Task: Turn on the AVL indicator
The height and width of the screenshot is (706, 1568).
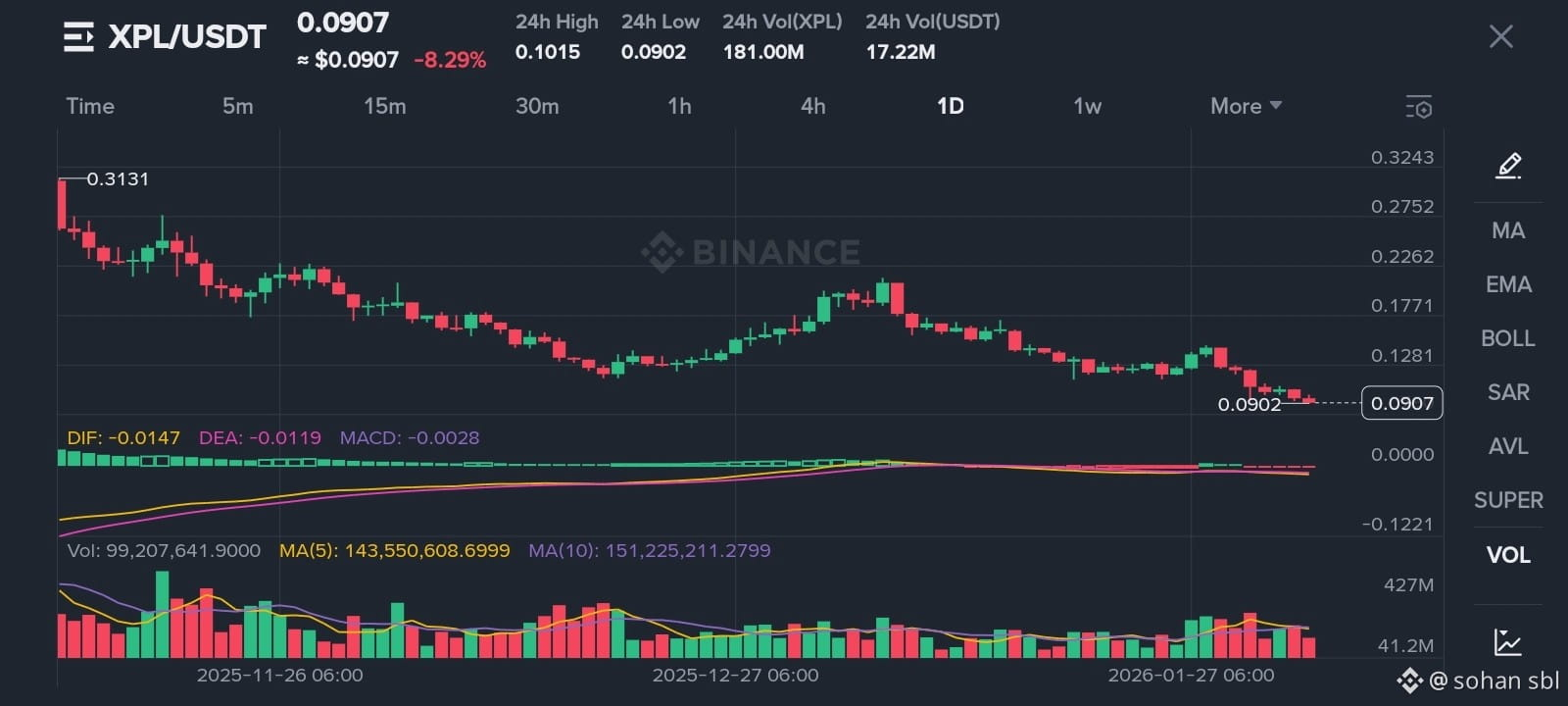Action: pyautogui.click(x=1507, y=446)
